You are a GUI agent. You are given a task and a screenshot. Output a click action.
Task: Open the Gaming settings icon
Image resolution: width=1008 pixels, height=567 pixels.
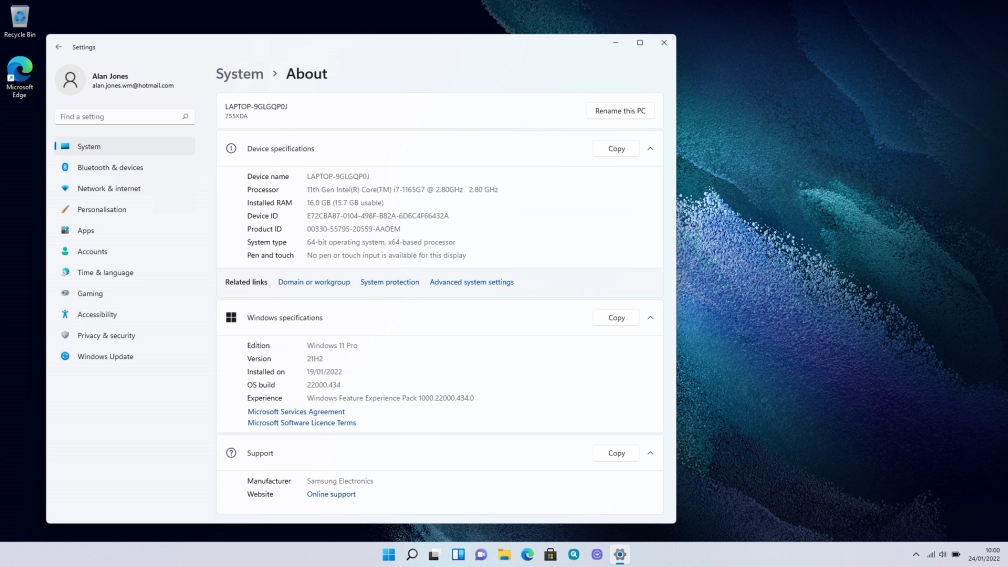click(x=65, y=294)
